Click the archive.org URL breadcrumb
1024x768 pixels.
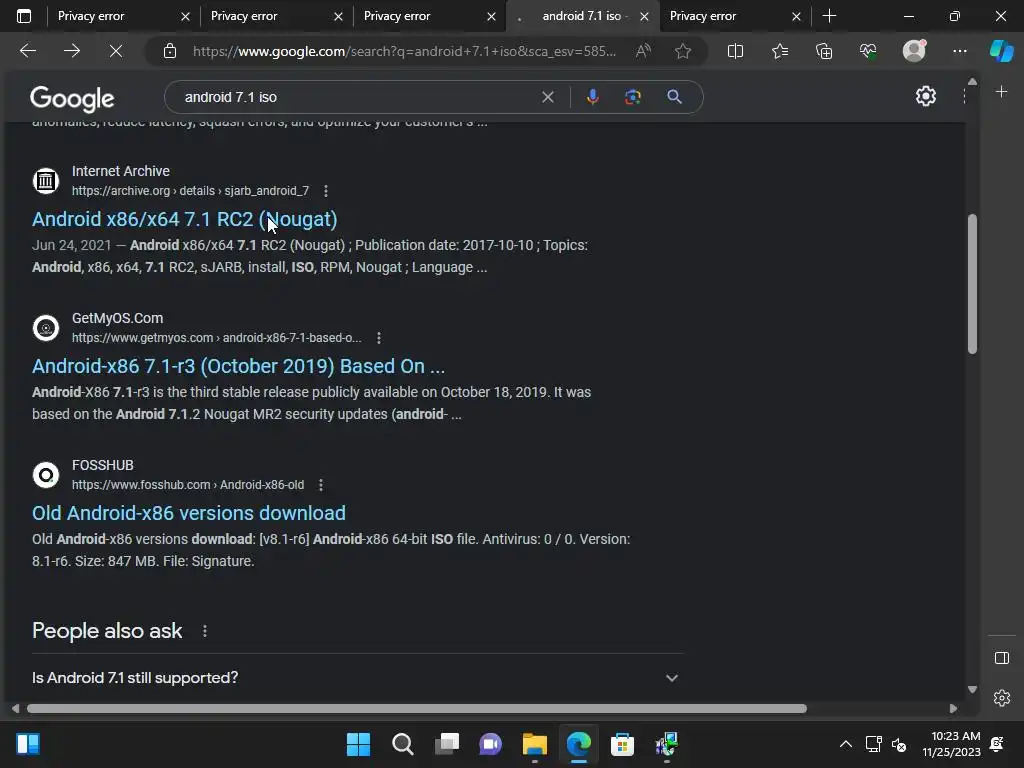[x=190, y=191]
